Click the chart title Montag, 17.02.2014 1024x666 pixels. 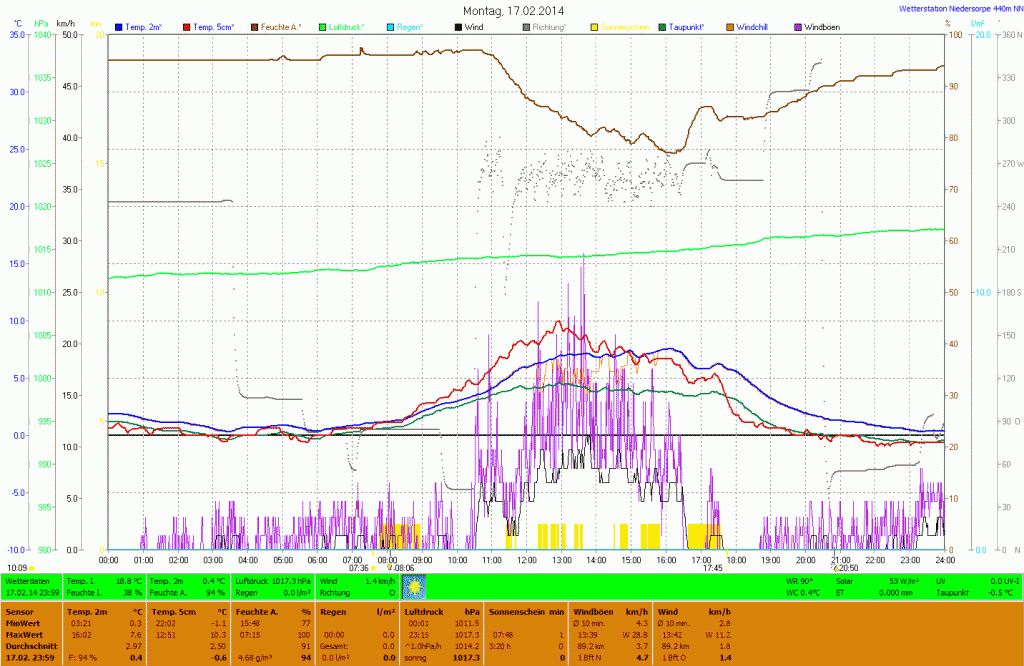[513, 10]
